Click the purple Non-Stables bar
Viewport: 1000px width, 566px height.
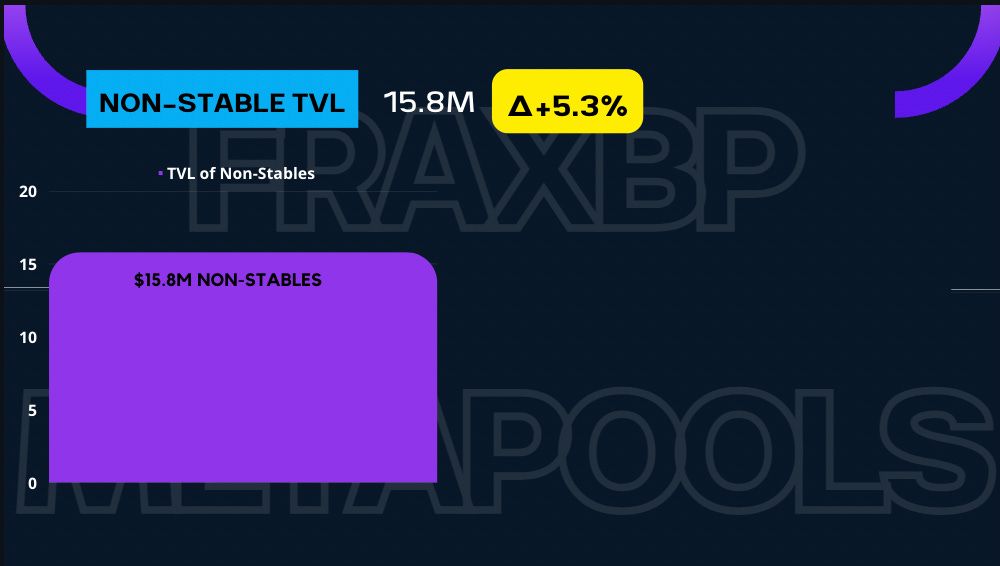click(x=242, y=390)
